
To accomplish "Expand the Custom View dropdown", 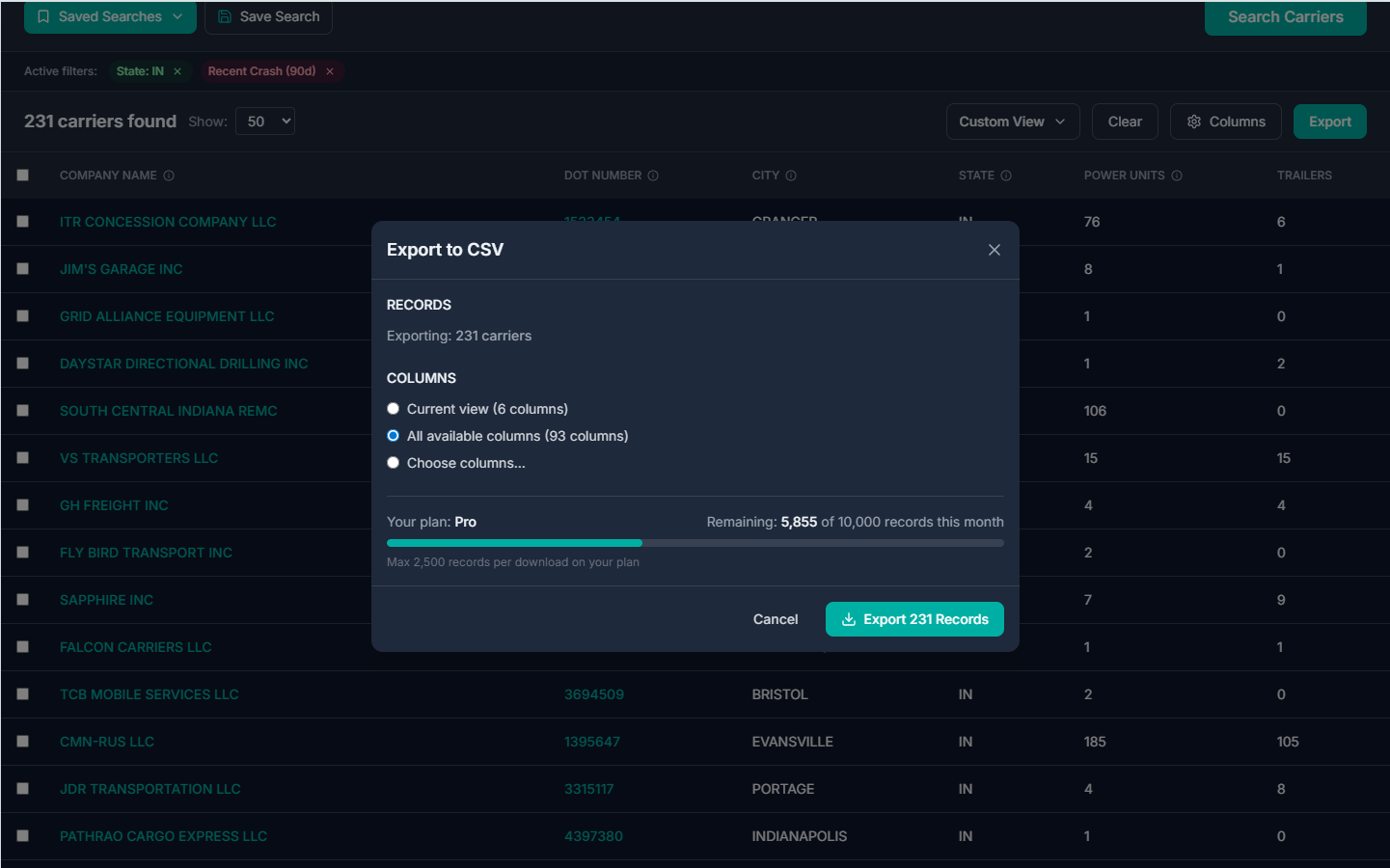I will point(1012,121).
